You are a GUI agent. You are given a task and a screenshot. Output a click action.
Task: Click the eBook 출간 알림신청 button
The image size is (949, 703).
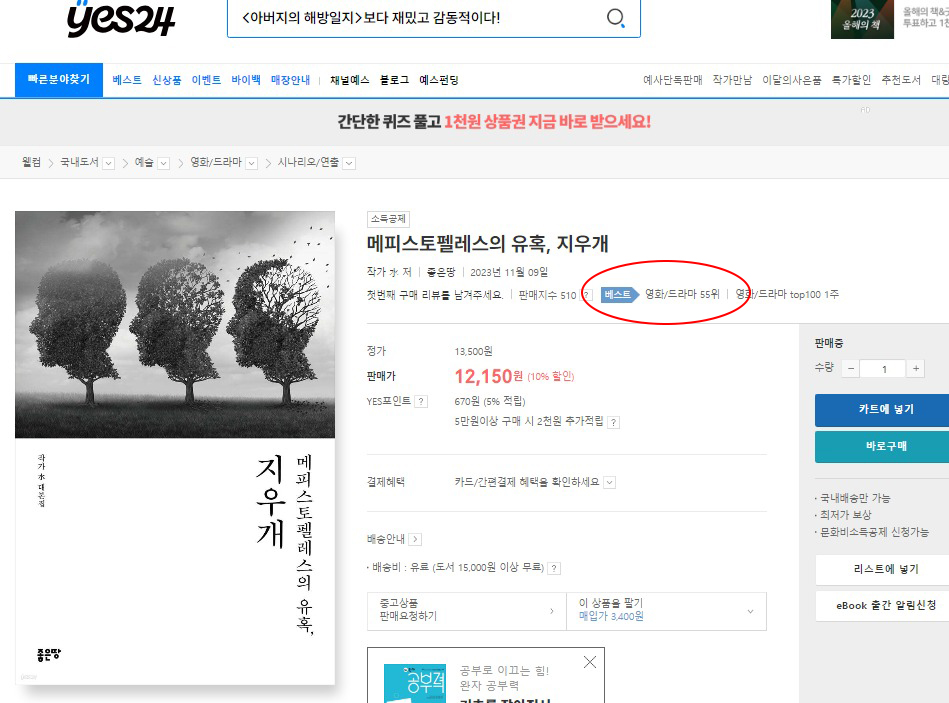tap(882, 606)
